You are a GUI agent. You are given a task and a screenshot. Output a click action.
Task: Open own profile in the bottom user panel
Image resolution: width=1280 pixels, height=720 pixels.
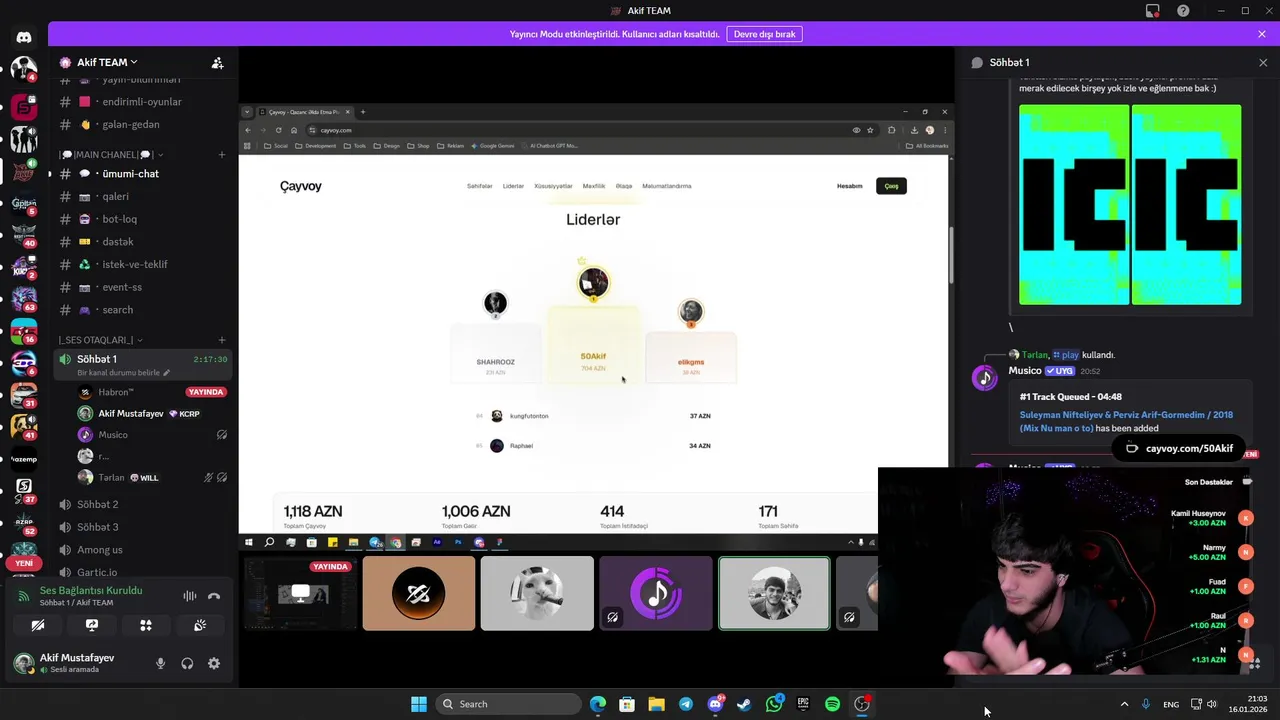tap(77, 663)
